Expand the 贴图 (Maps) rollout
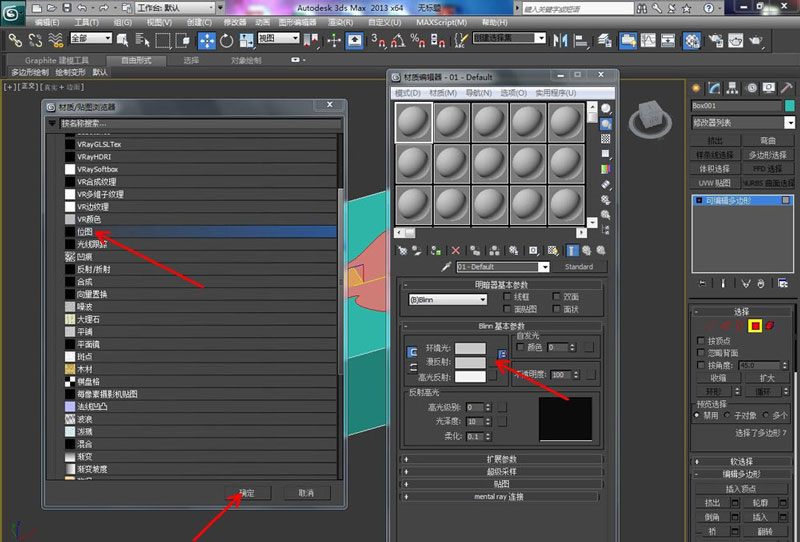Image resolution: width=800 pixels, height=542 pixels. [498, 483]
